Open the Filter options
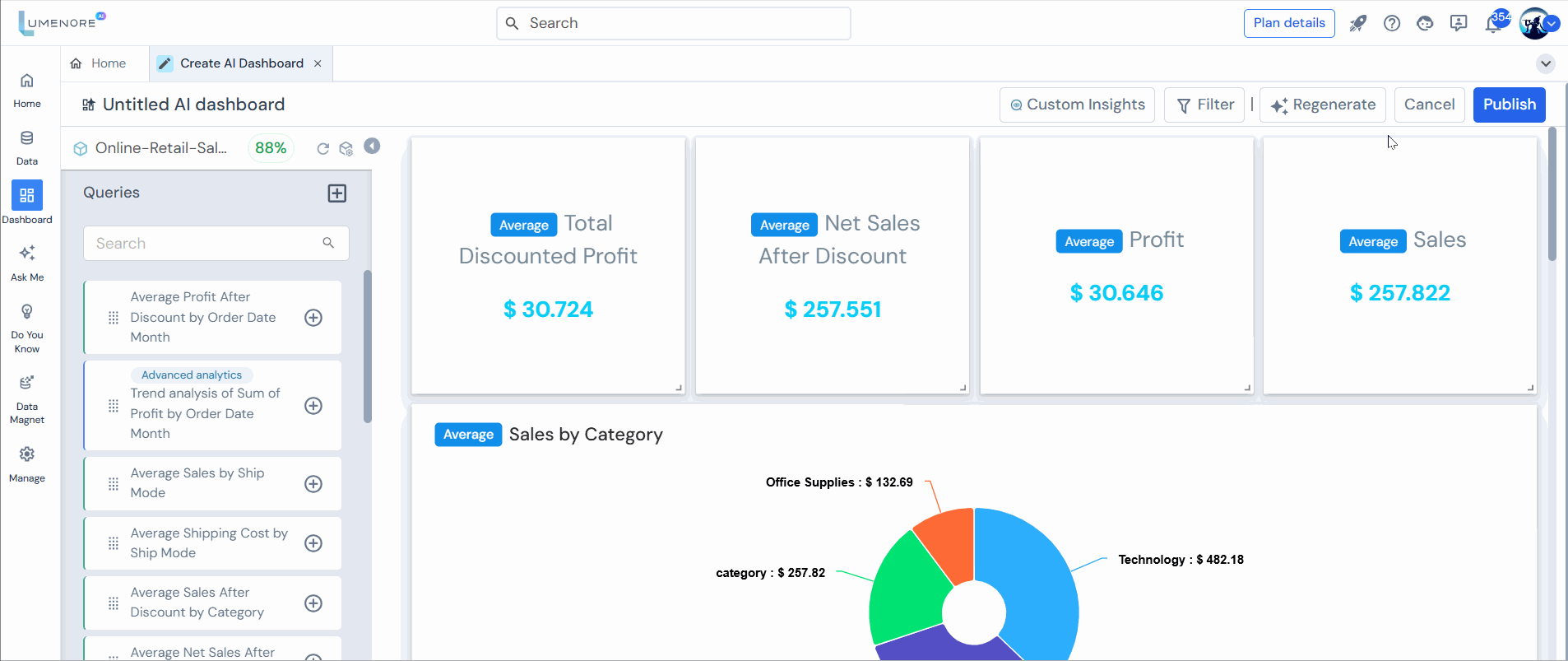Viewport: 1568px width, 661px height. tap(1204, 105)
